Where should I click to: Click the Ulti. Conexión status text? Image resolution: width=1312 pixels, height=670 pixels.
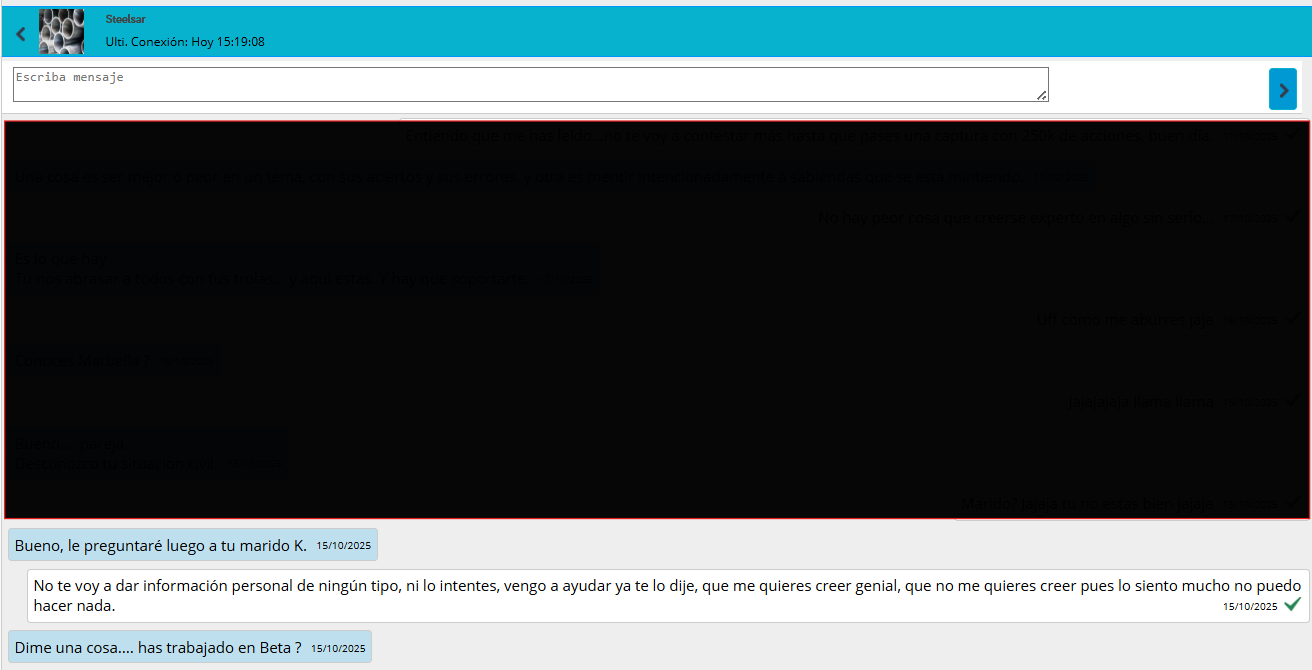click(185, 42)
